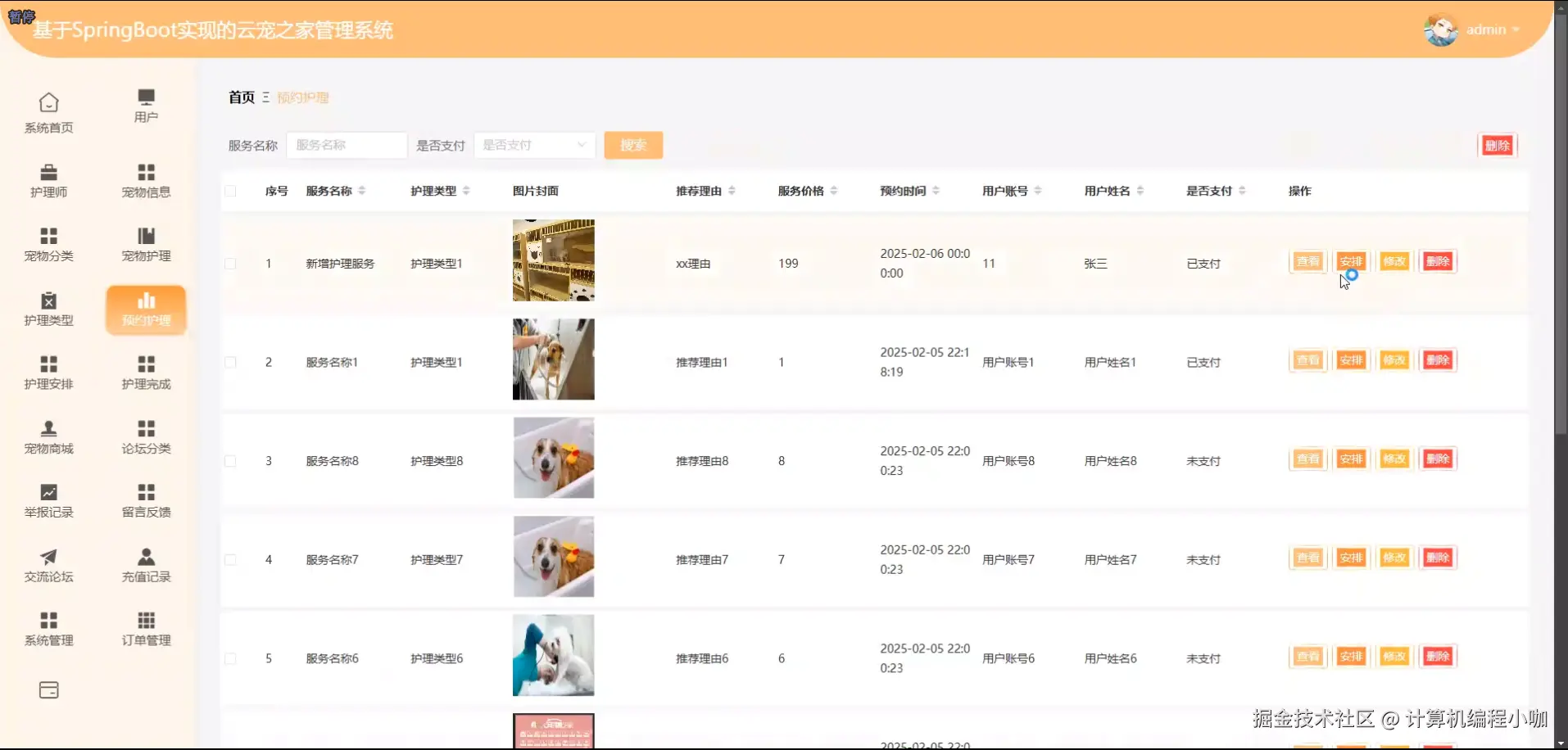Open 护理安排 in the sidebar
1568x750 pixels.
[48, 373]
